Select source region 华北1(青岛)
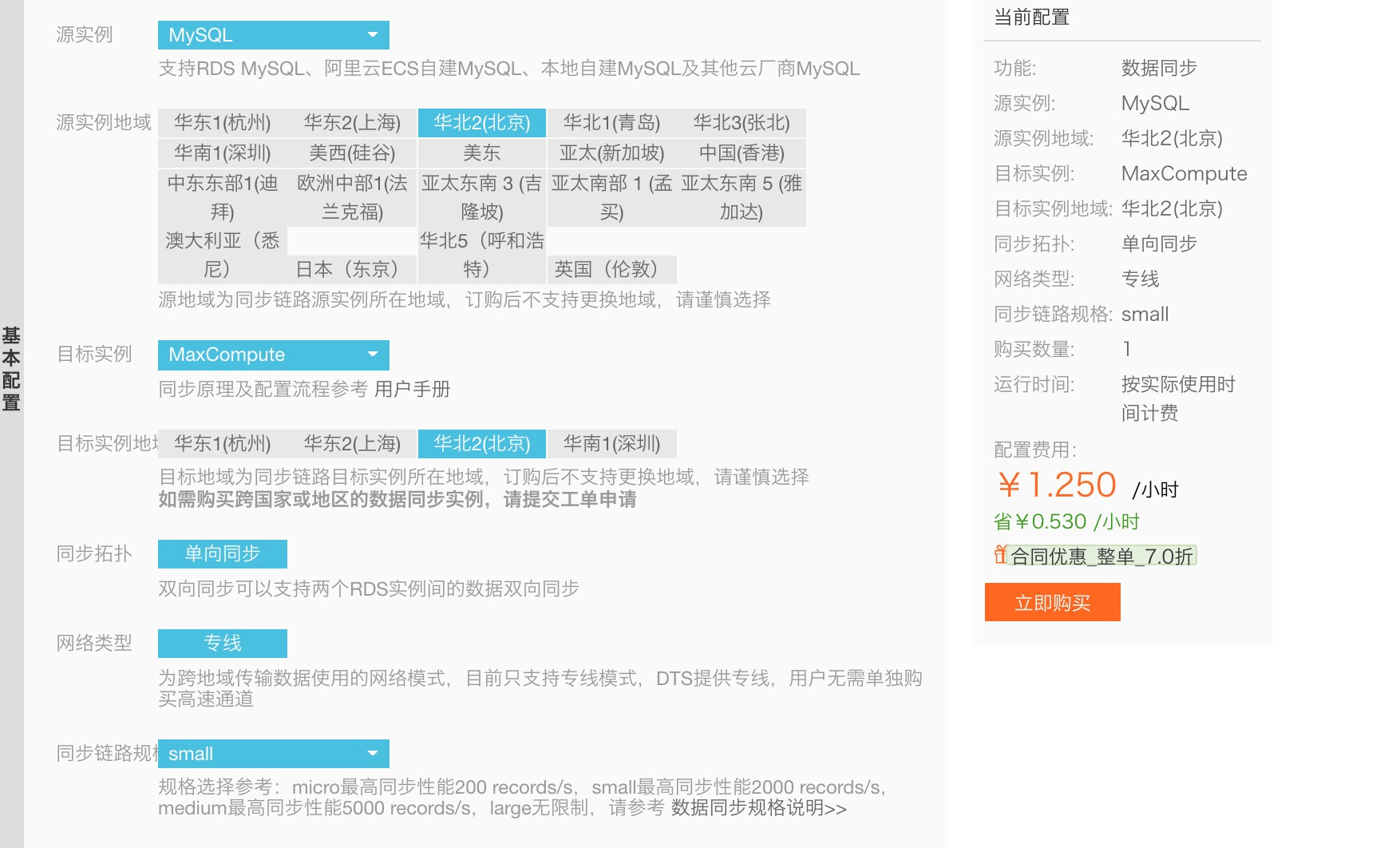This screenshot has width=1400, height=848. (611, 123)
